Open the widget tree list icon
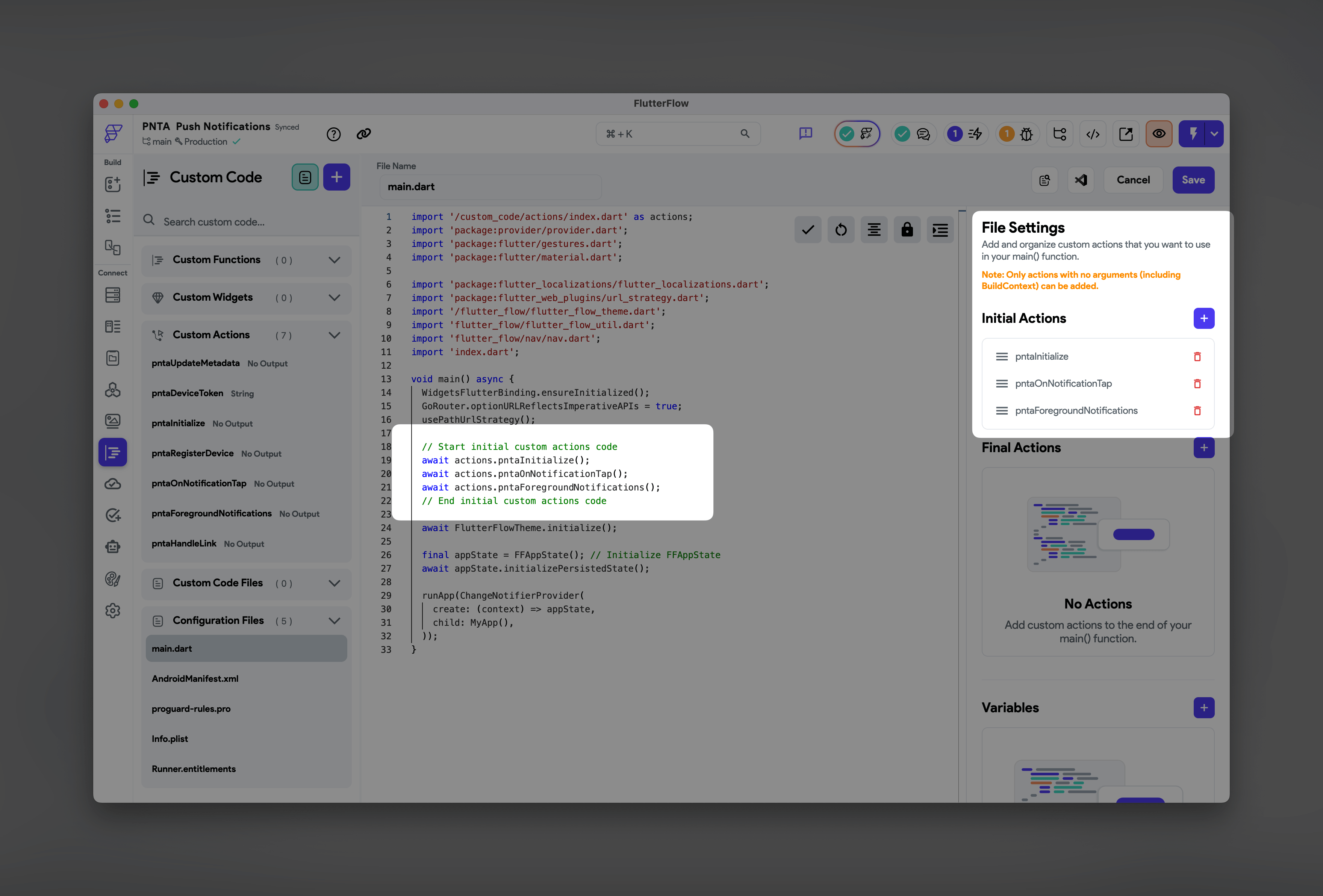1323x896 pixels. (113, 216)
